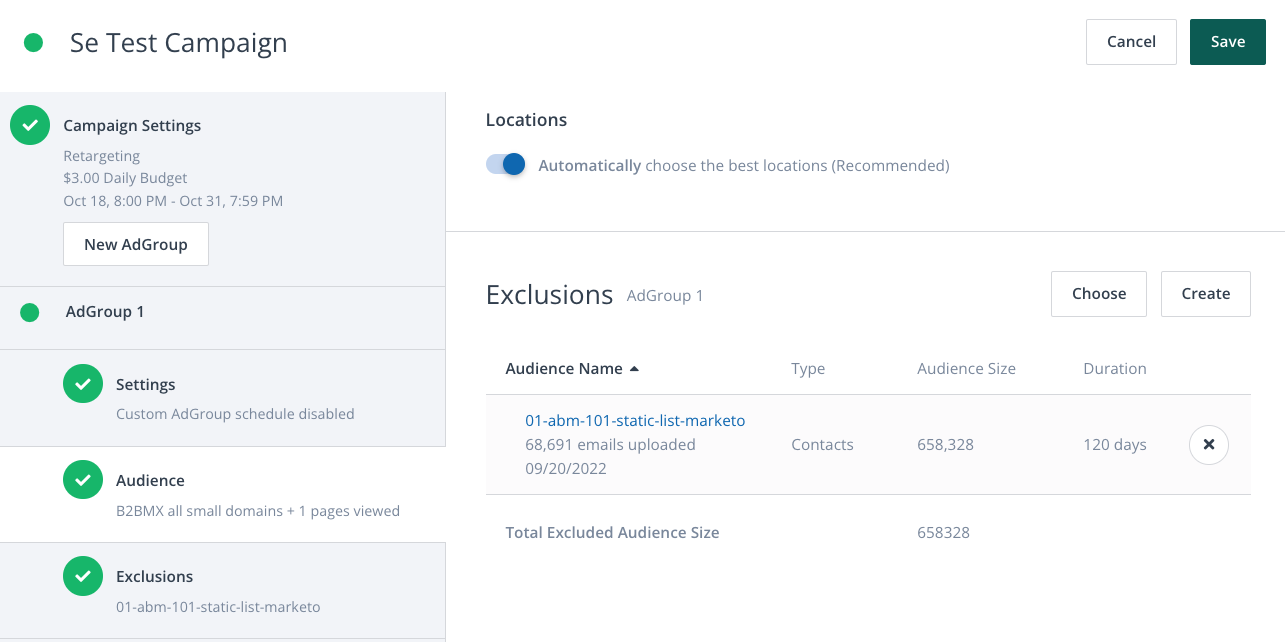Click the 09/20/2022 upload date
The image size is (1285, 642).
click(x=566, y=469)
